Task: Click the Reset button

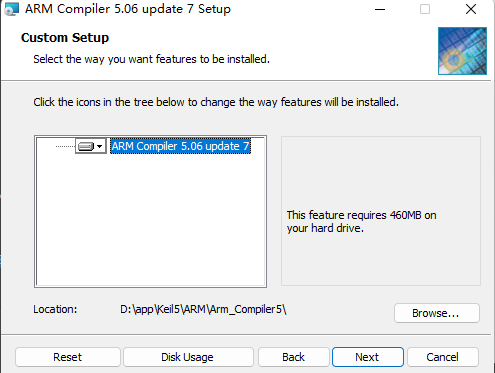Action: 68,357
